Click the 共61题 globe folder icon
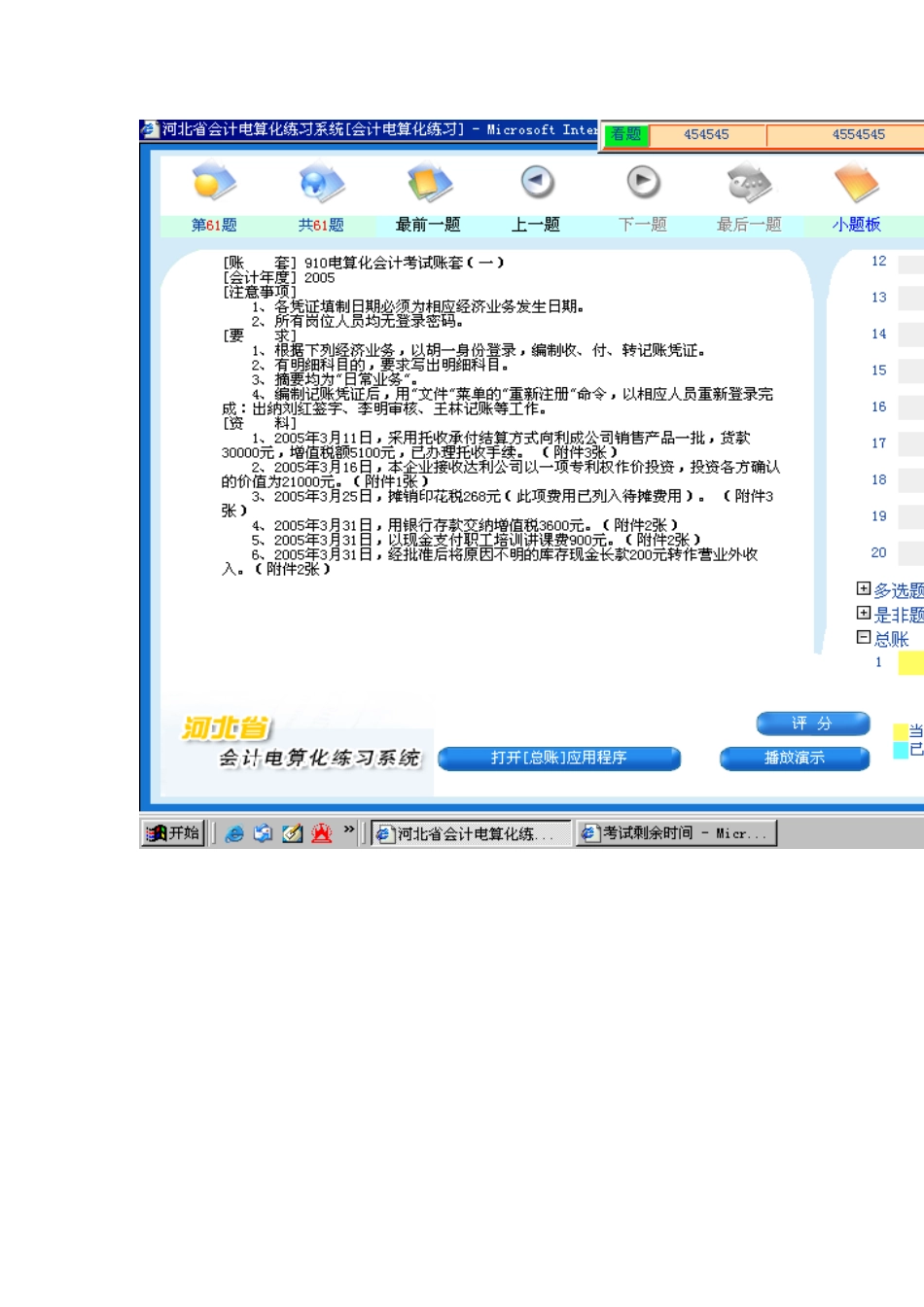Image resolution: width=924 pixels, height=1307 pixels. tap(321, 183)
